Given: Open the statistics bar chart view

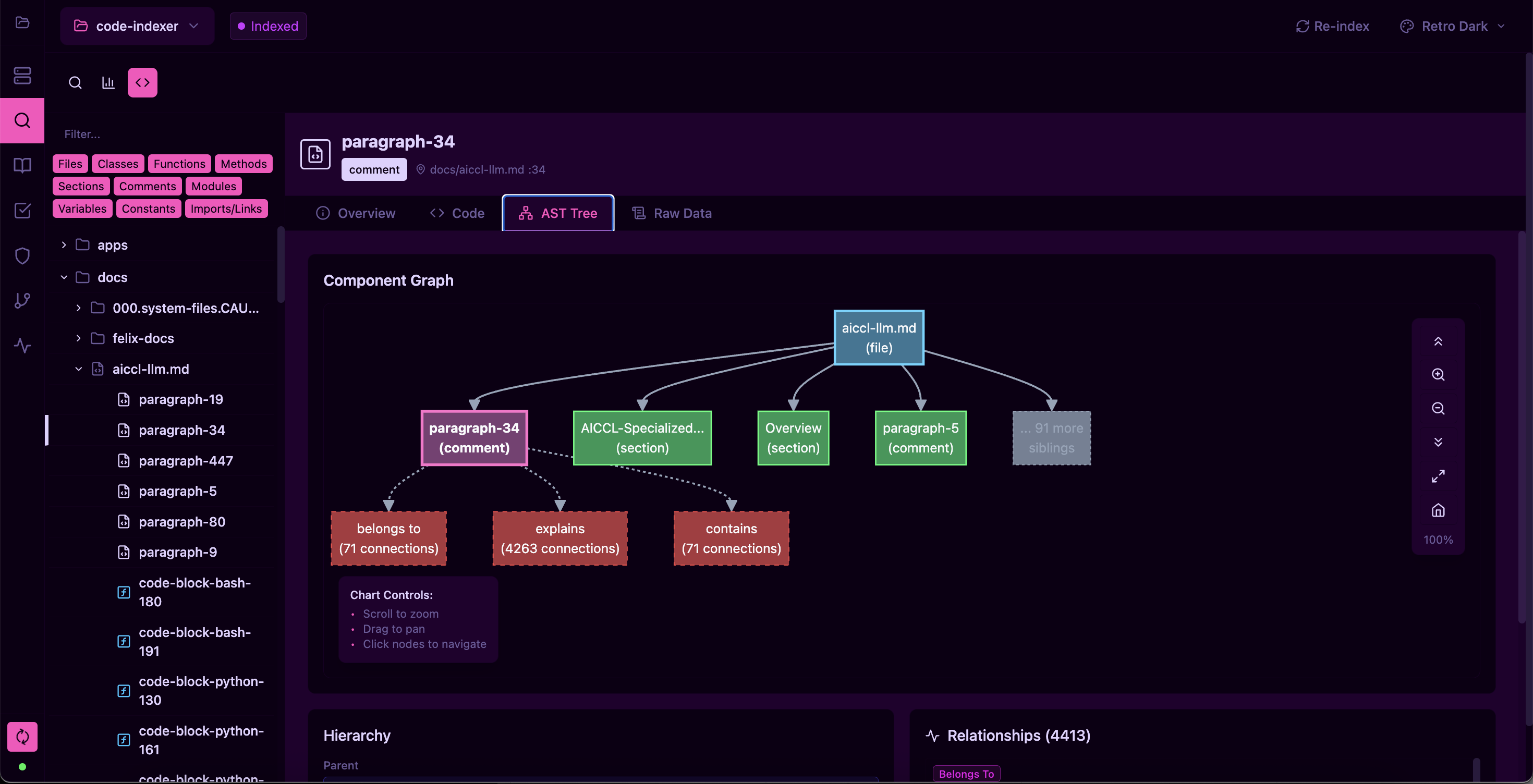Looking at the screenshot, I should (108, 83).
